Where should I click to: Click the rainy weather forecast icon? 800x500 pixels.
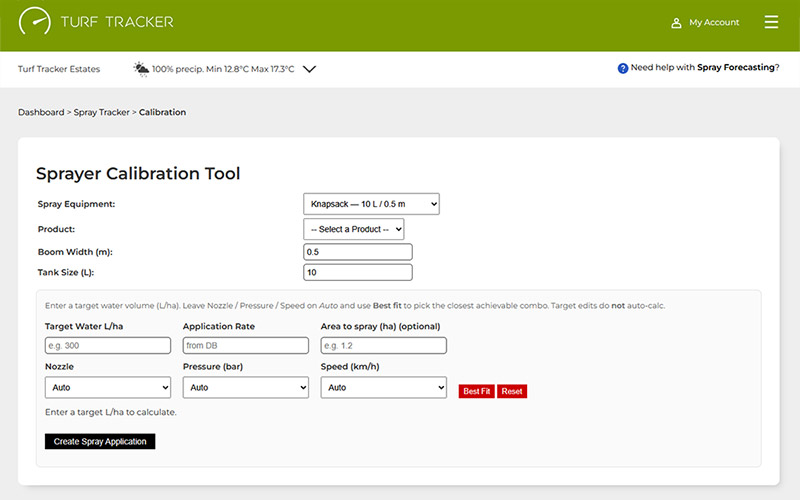[141, 69]
